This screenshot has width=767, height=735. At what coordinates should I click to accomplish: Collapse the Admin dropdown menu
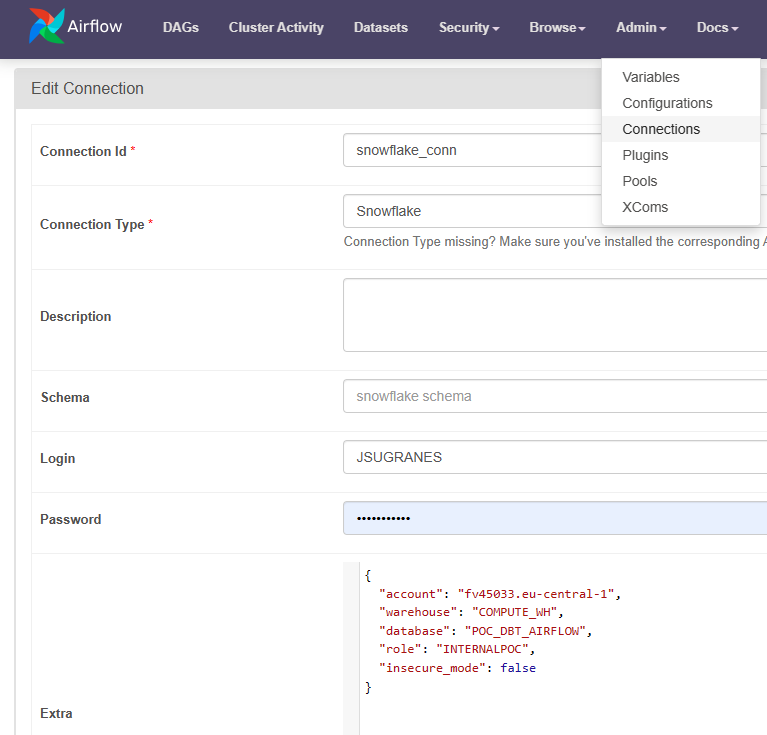point(641,27)
